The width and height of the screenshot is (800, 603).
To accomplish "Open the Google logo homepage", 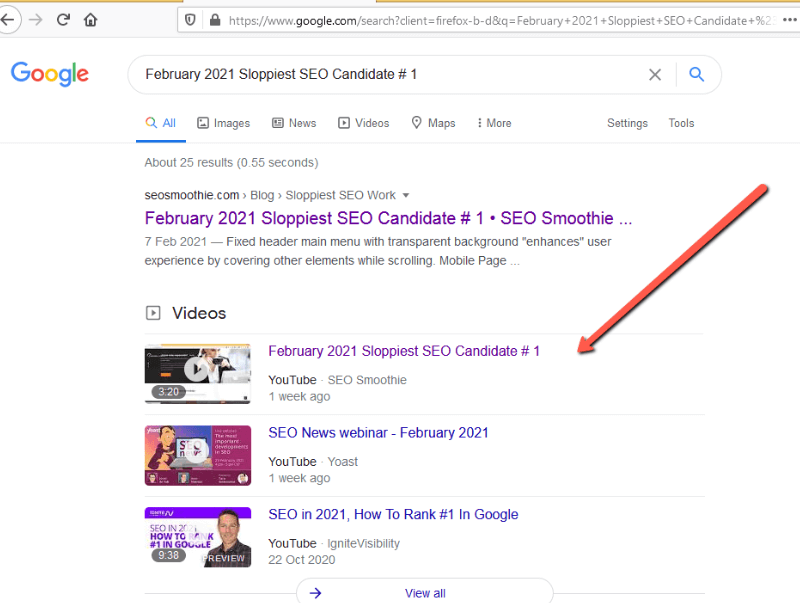I will tap(50, 74).
